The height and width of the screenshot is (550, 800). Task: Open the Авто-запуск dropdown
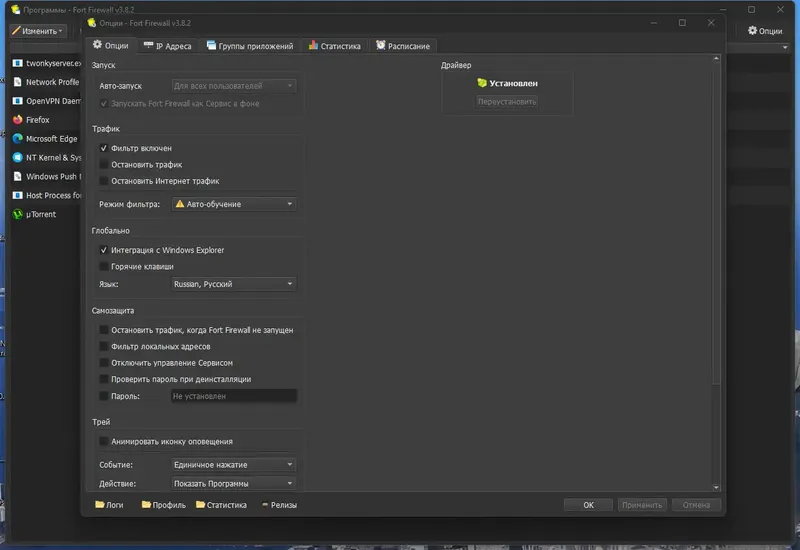tap(234, 86)
